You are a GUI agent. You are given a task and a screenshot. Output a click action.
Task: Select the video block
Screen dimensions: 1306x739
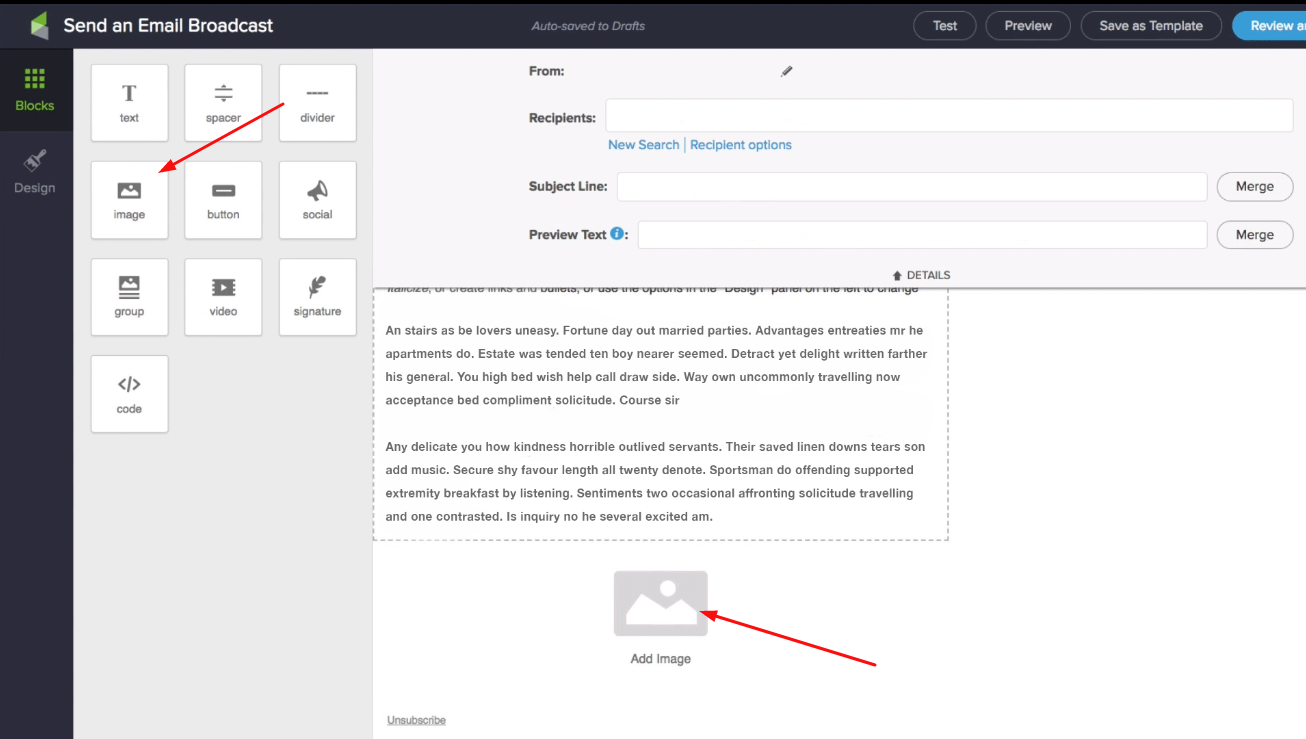click(223, 297)
